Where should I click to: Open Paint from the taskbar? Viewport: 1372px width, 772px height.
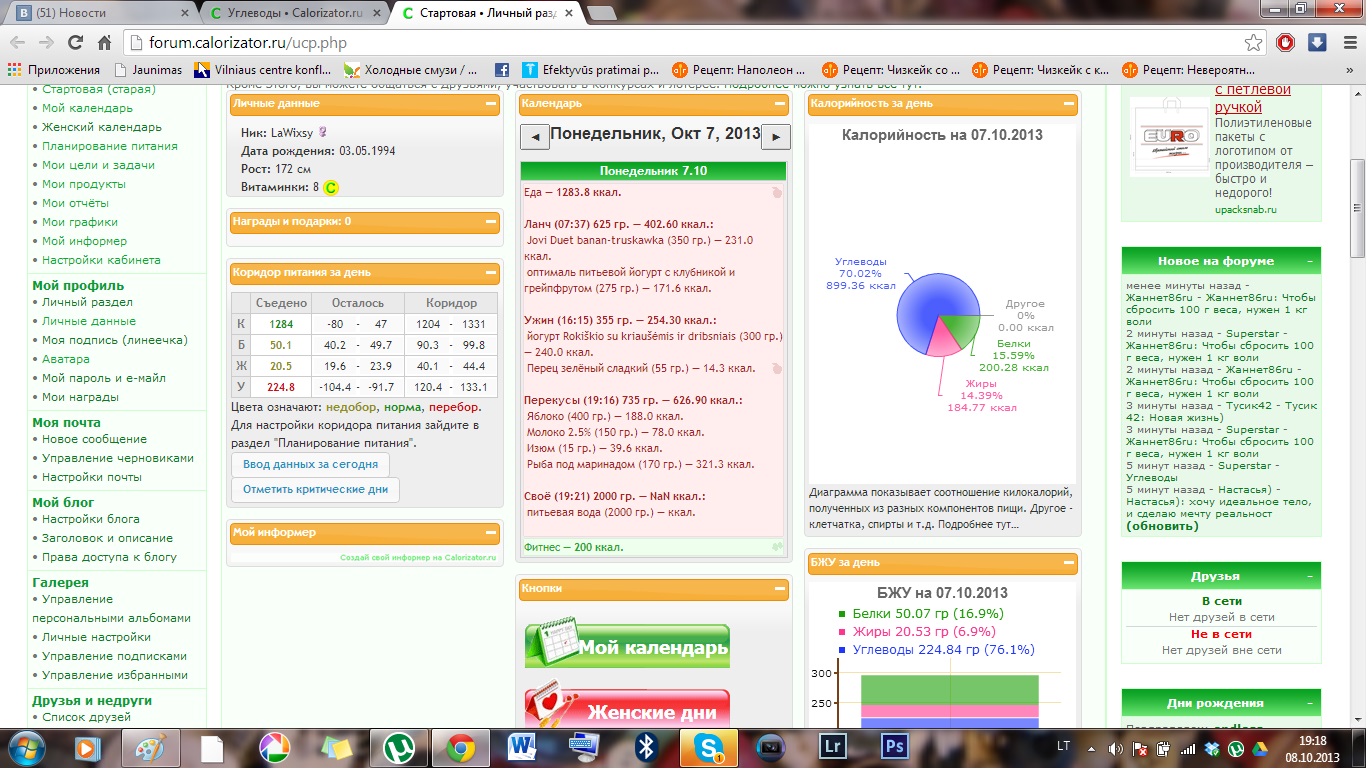pos(151,747)
